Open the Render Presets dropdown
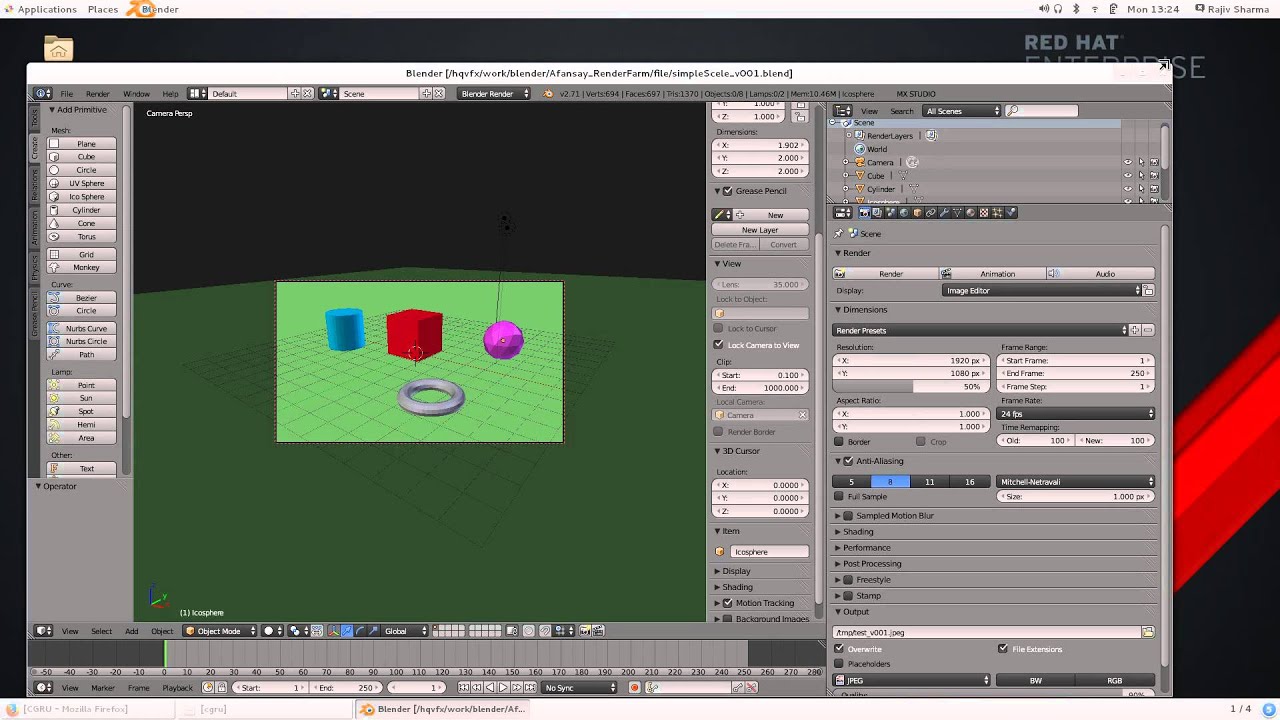 [980, 330]
